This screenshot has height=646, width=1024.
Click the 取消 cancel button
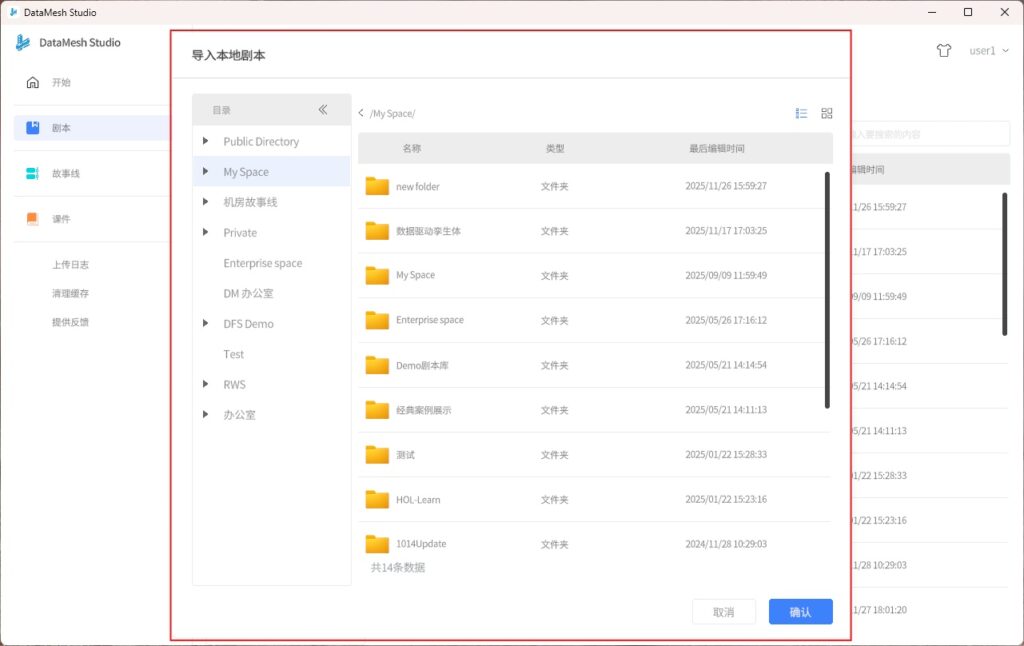(x=723, y=612)
